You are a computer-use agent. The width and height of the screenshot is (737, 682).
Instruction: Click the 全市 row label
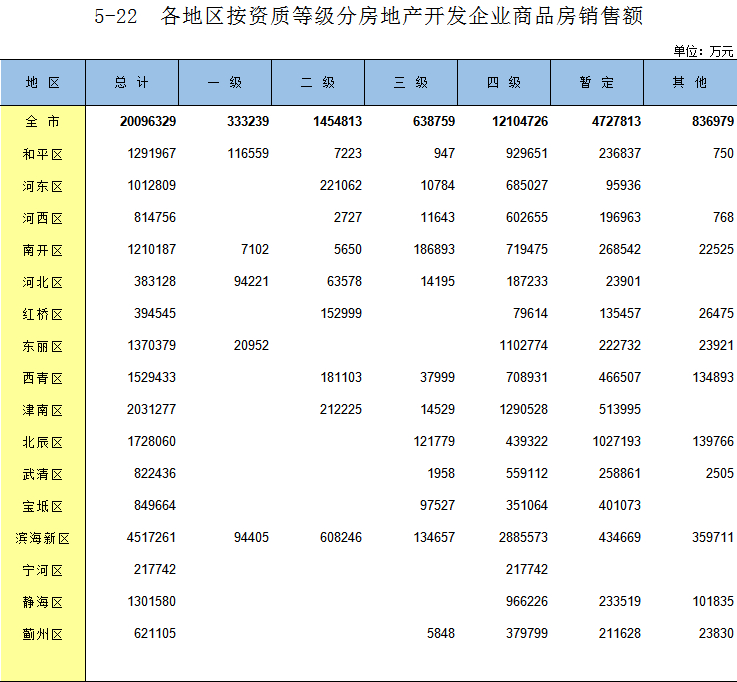click(43, 122)
